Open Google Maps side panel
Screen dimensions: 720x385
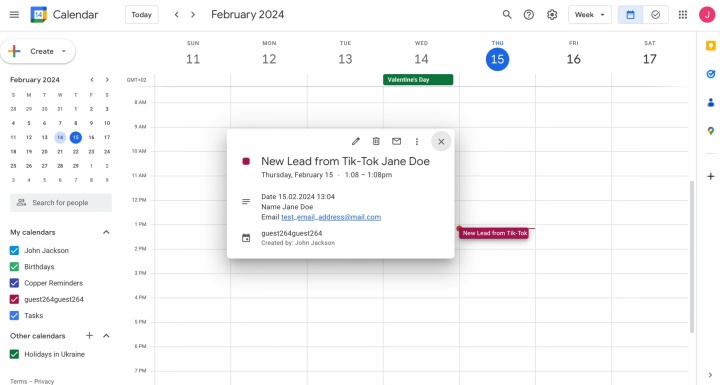[x=710, y=131]
